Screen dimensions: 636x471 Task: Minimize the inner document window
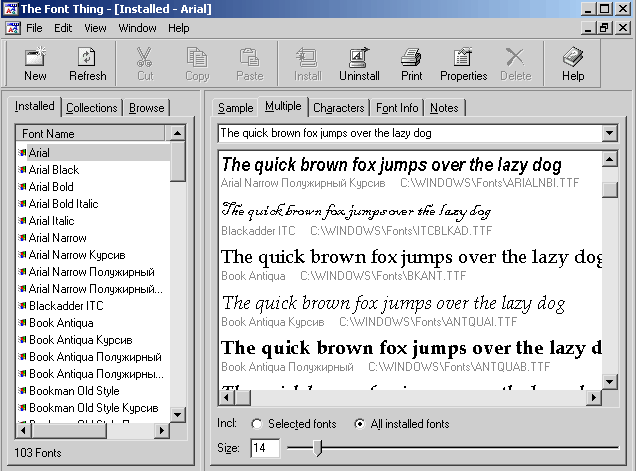589,28
